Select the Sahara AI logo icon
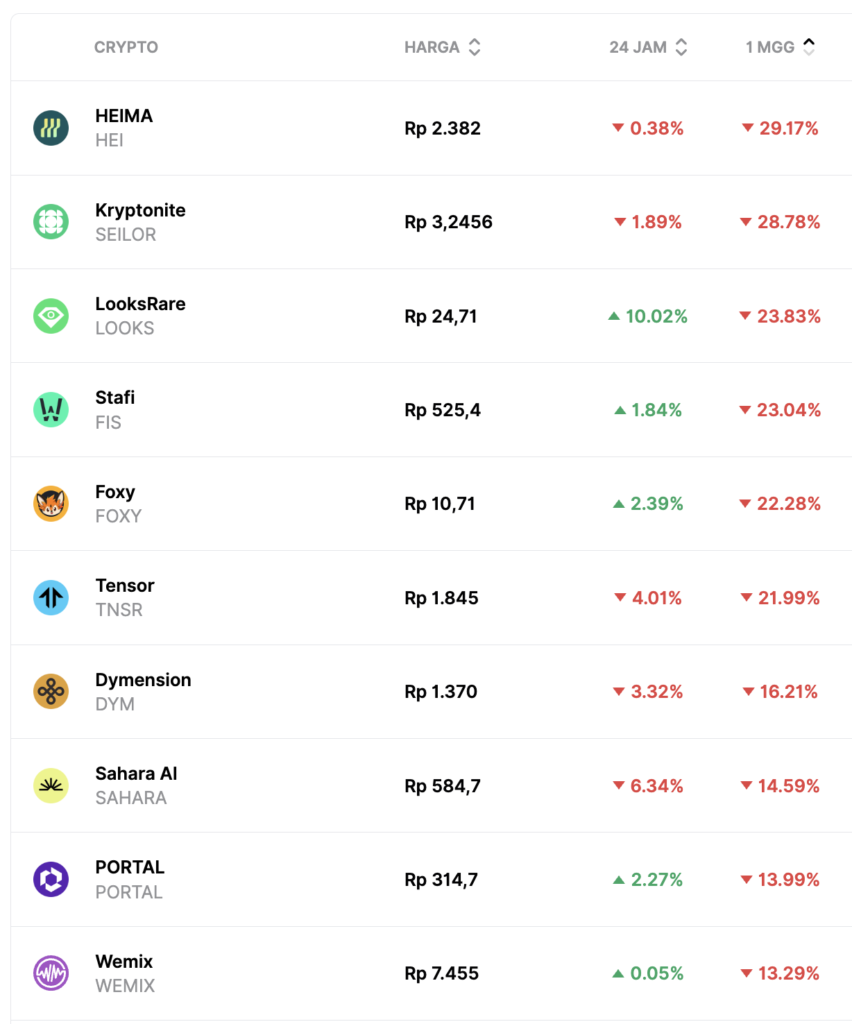The width and height of the screenshot is (852, 1024). [51, 786]
